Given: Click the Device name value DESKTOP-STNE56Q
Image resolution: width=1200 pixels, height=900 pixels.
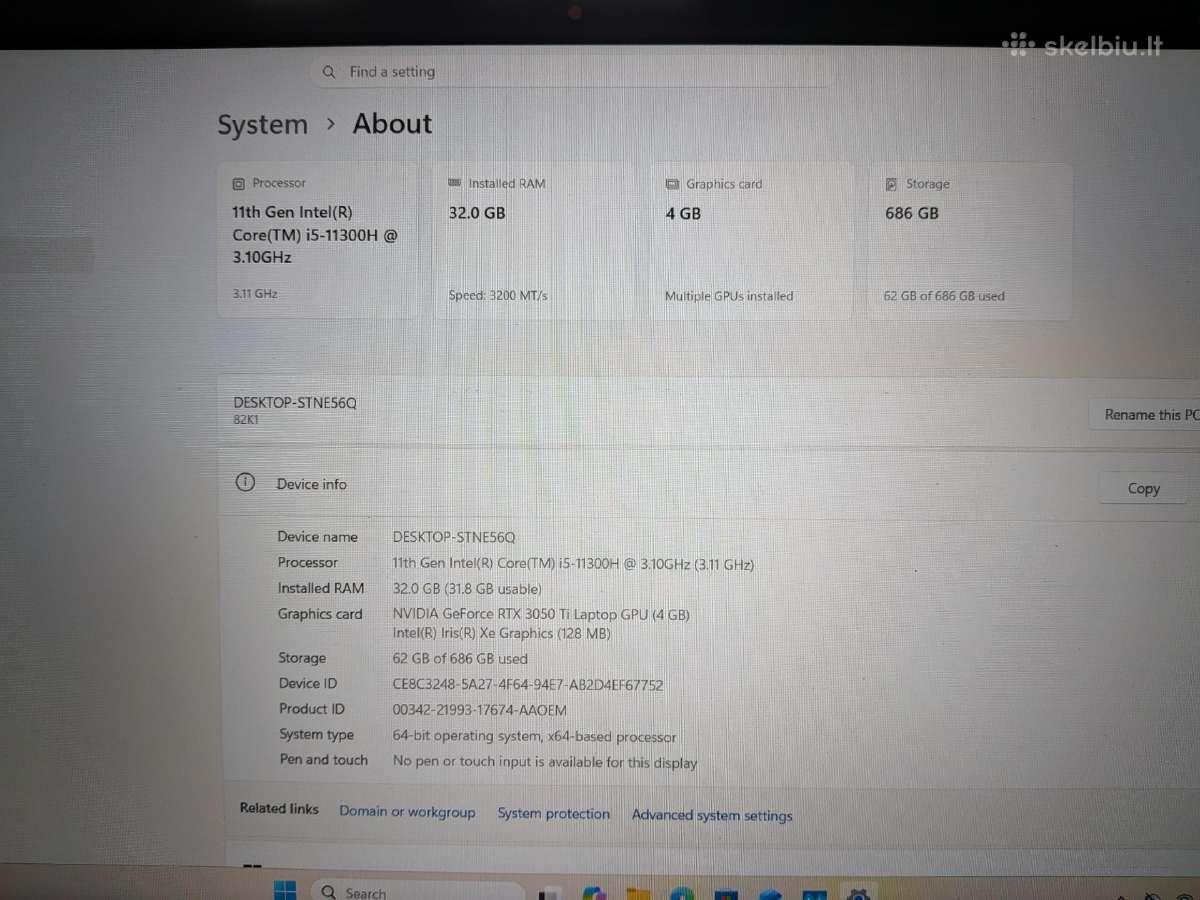Looking at the screenshot, I should 453,537.
